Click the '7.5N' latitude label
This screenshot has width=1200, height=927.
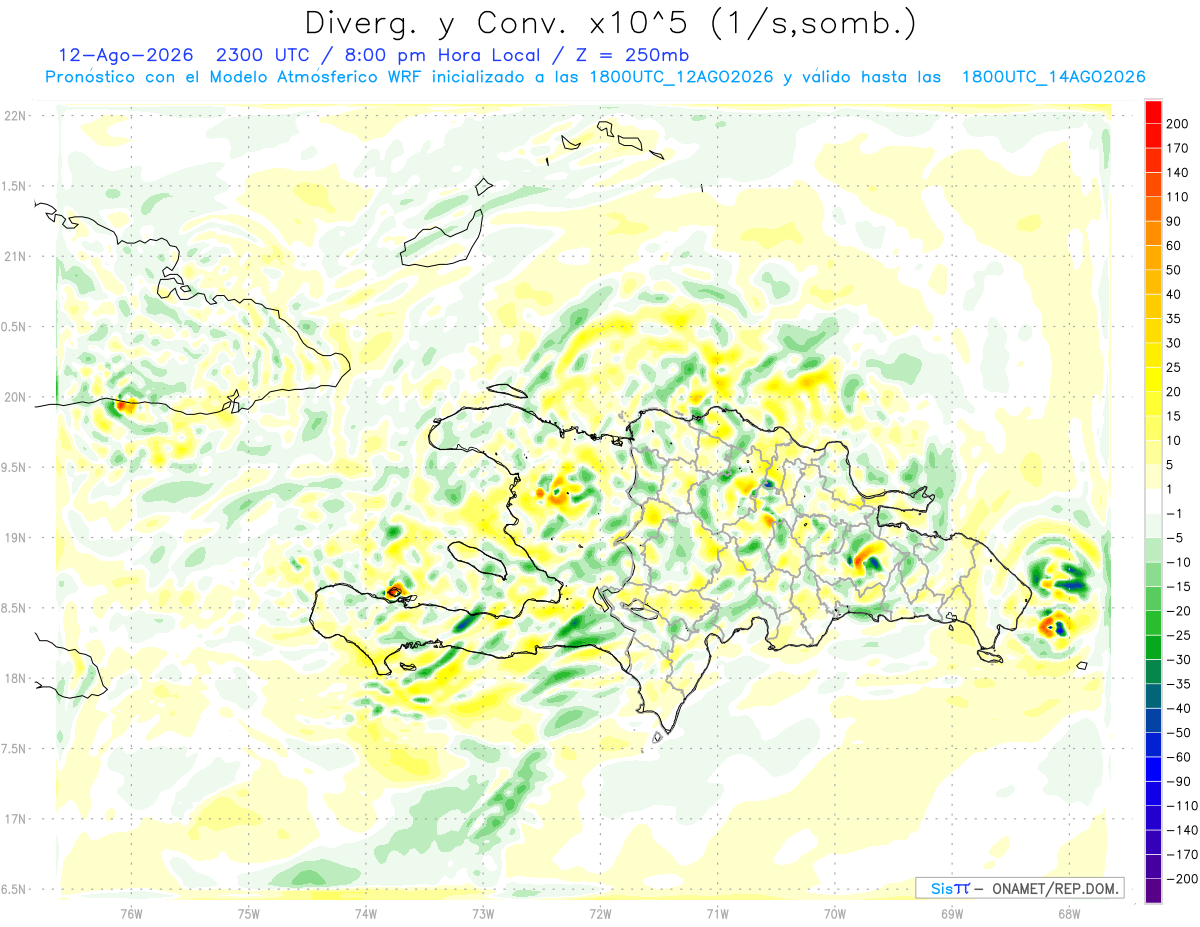tap(14, 748)
